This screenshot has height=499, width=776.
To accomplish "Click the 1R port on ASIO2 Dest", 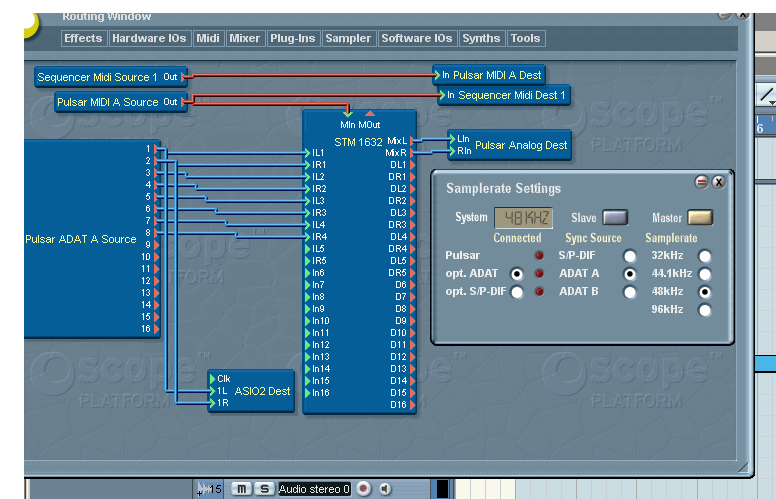I will click(x=213, y=403).
